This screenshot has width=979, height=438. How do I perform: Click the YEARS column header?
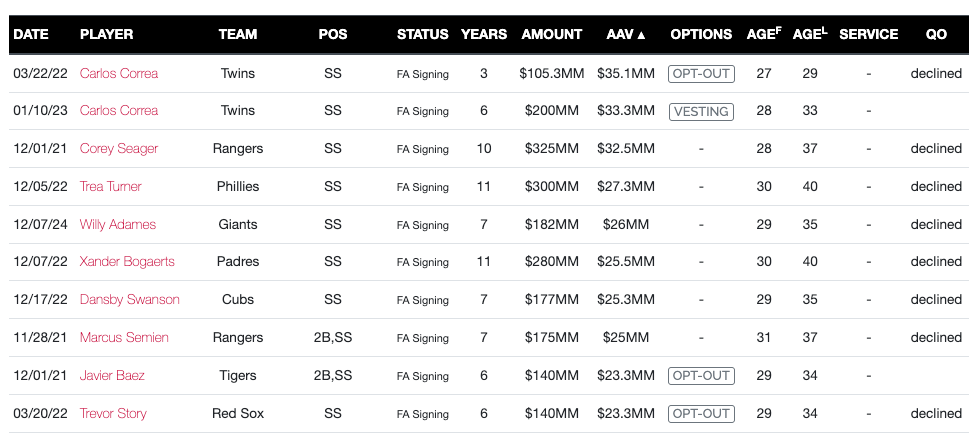coord(484,34)
